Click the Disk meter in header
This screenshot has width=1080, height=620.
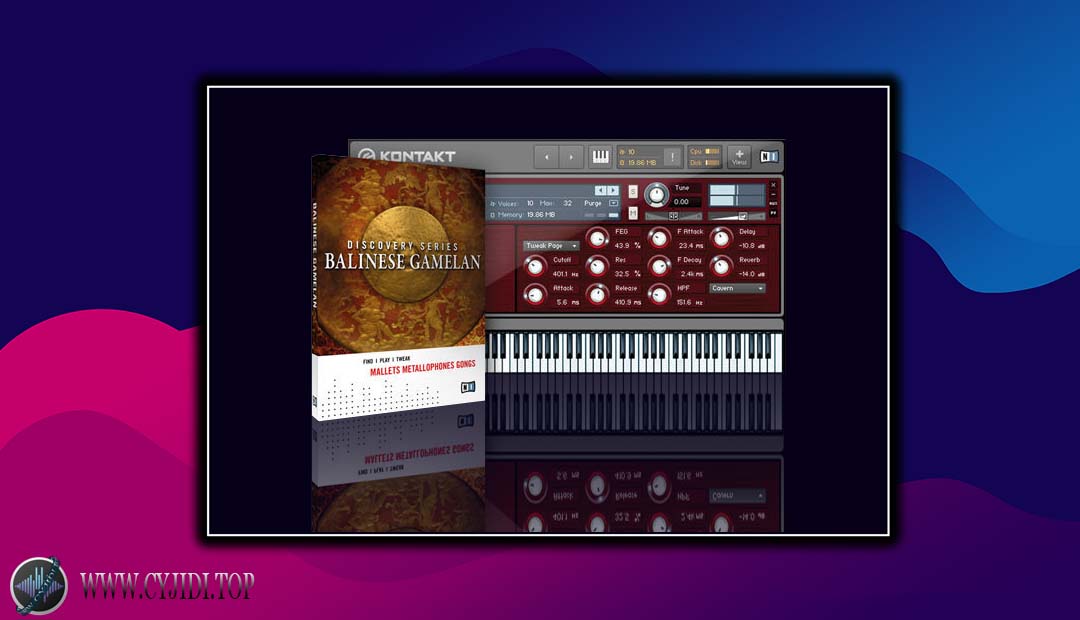point(705,163)
